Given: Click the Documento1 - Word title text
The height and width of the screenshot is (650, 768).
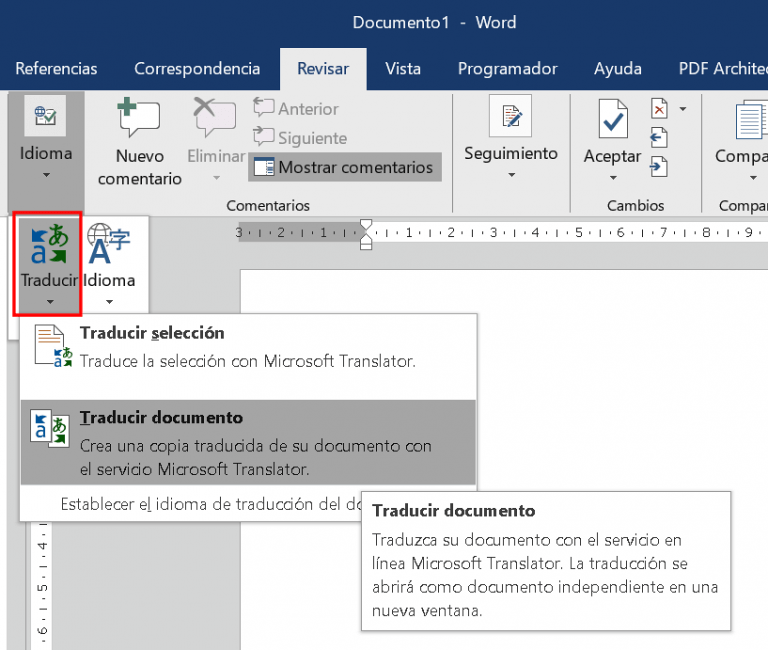Looking at the screenshot, I should pyautogui.click(x=434, y=23).
